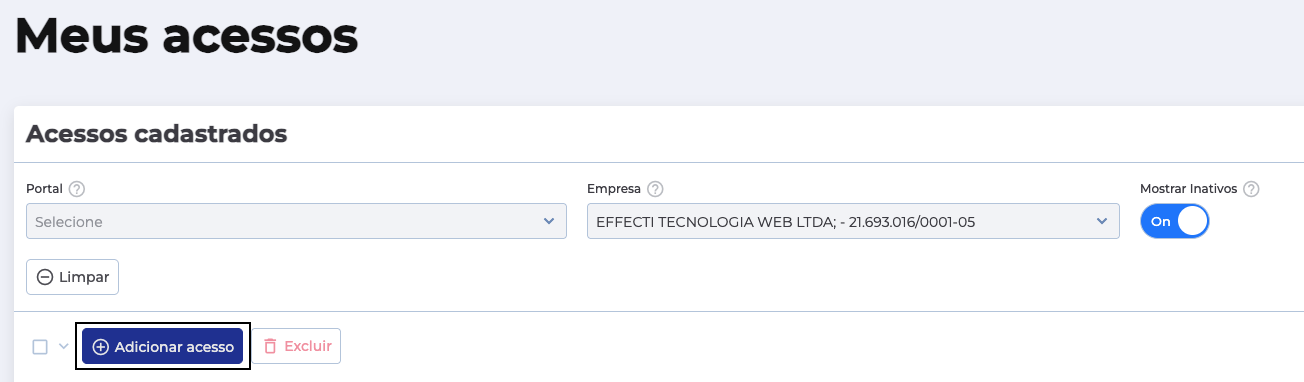Click the Empresa field label text
The width and height of the screenshot is (1304, 382).
click(614, 189)
